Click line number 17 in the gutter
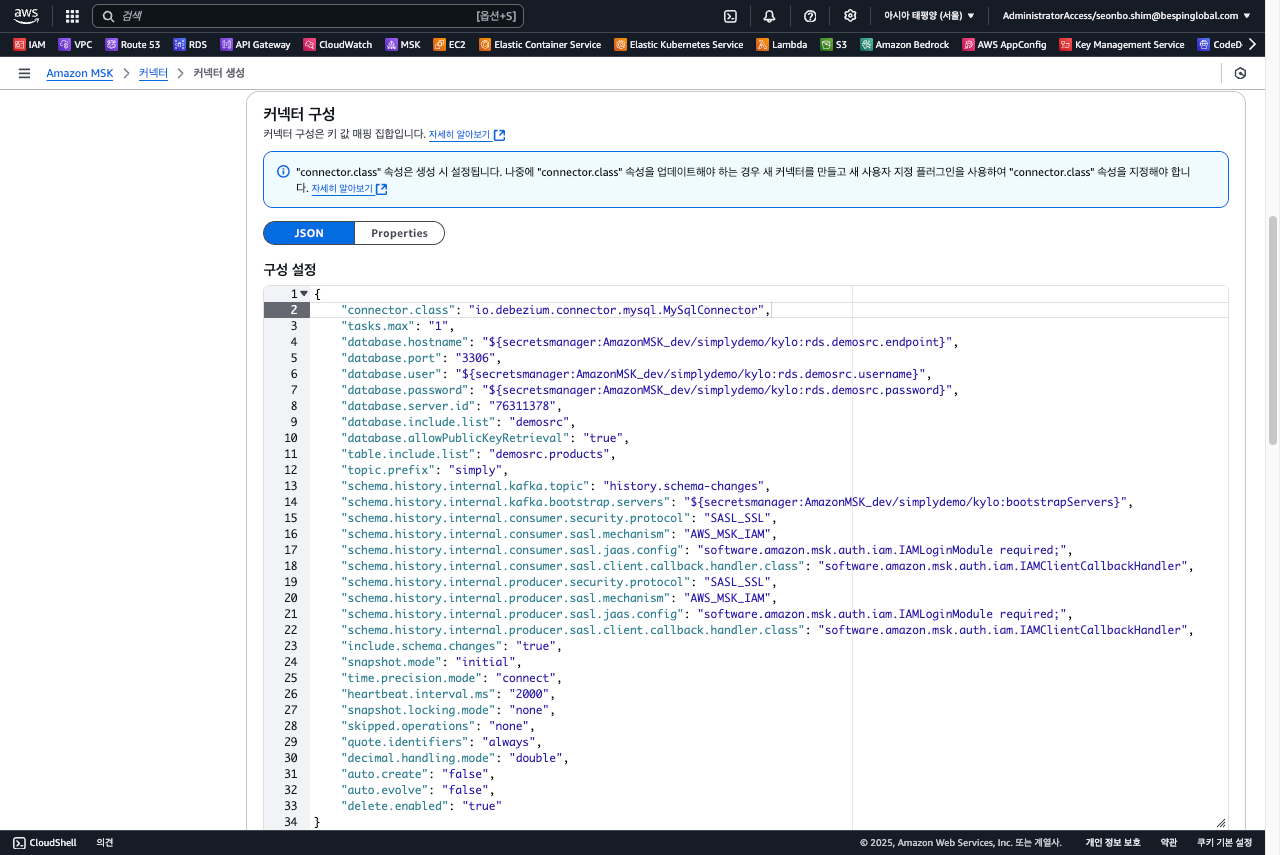 (291, 550)
